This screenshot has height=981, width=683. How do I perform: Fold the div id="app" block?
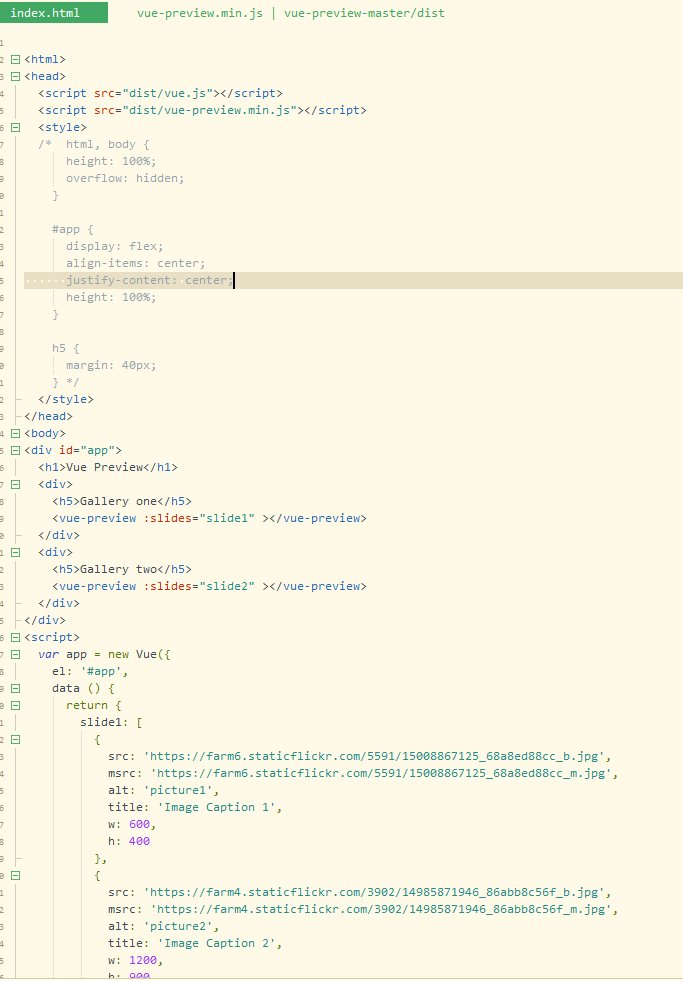pyautogui.click(x=16, y=450)
